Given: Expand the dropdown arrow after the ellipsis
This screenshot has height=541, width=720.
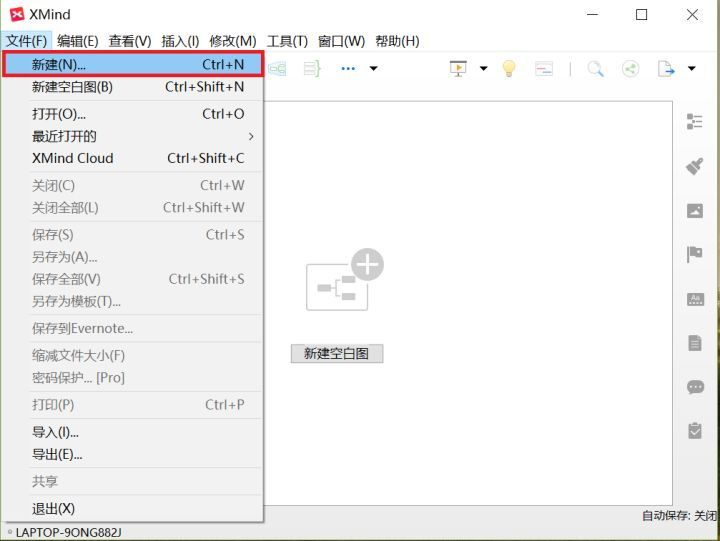Looking at the screenshot, I should [x=374, y=69].
